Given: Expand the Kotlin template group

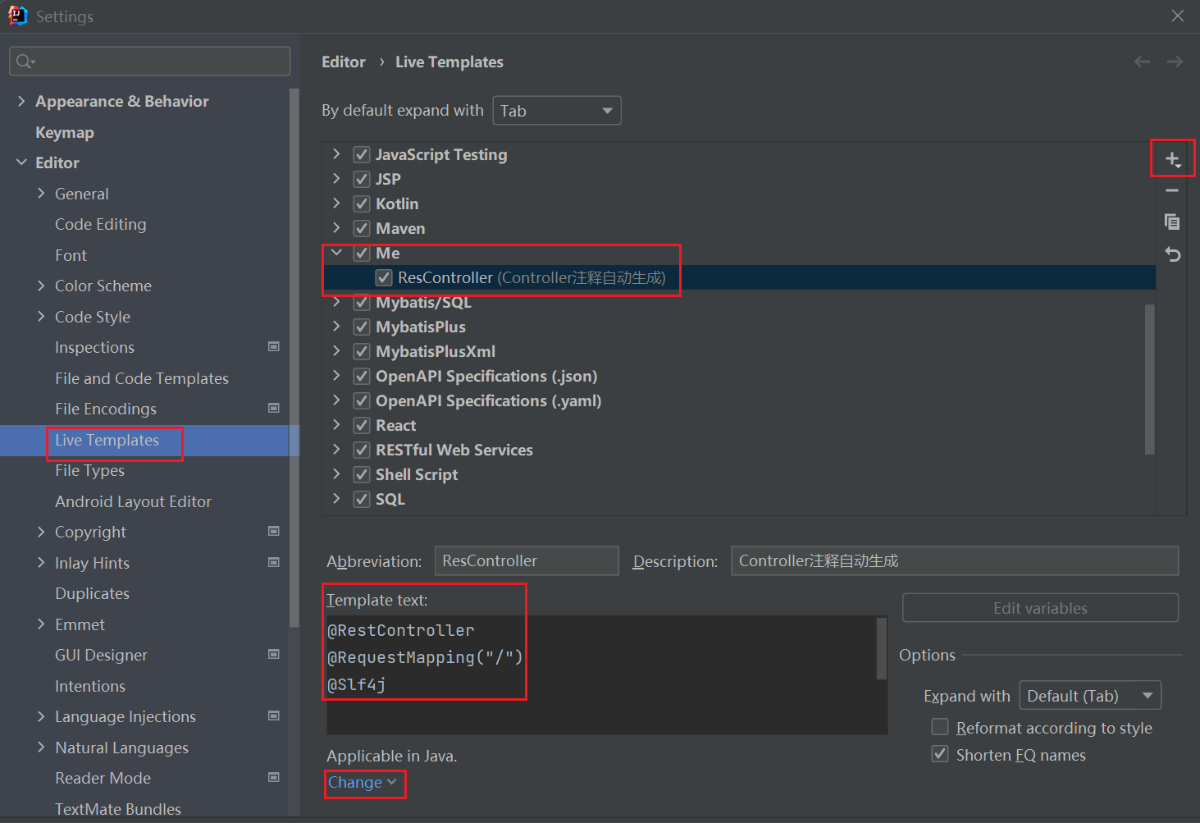Looking at the screenshot, I should pyautogui.click(x=337, y=204).
